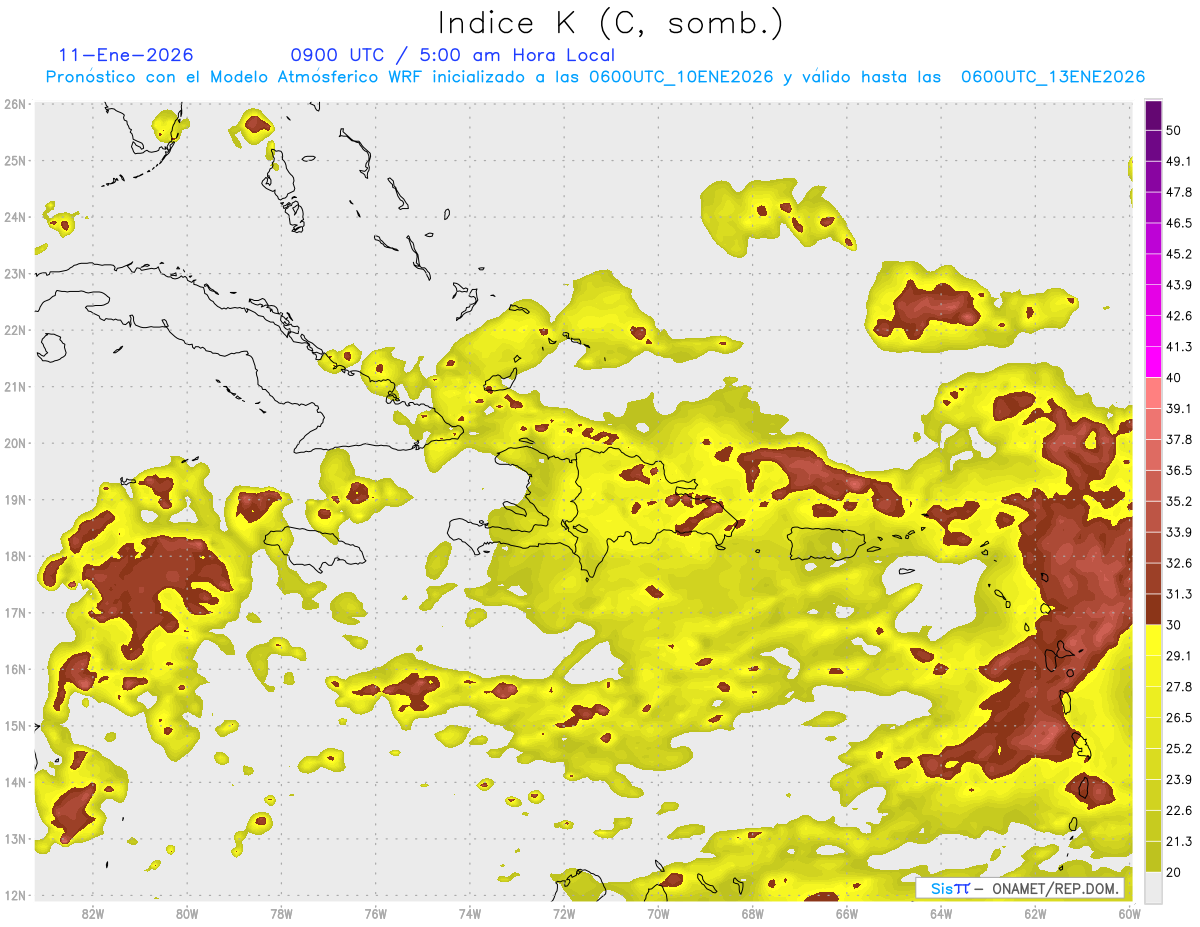This screenshot has width=1200, height=927.
Task: Click the color scale value '23.9'
Action: click(1179, 780)
